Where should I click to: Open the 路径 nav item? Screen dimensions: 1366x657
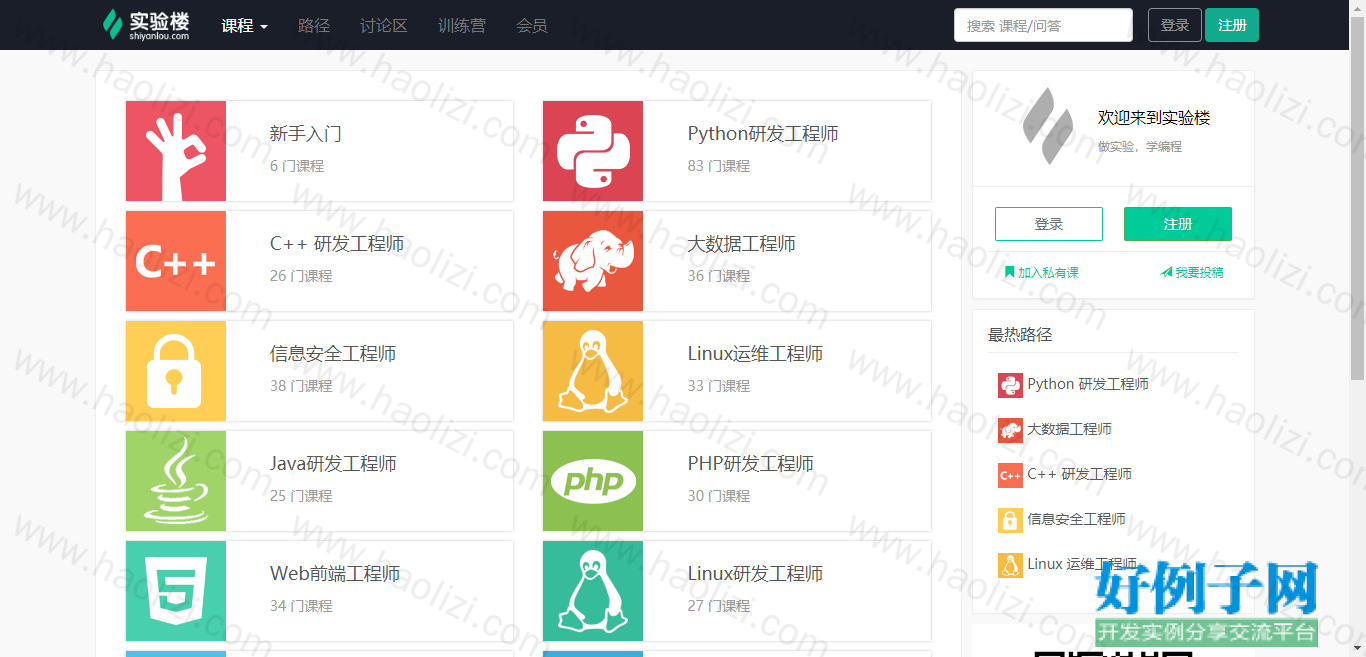(x=314, y=26)
